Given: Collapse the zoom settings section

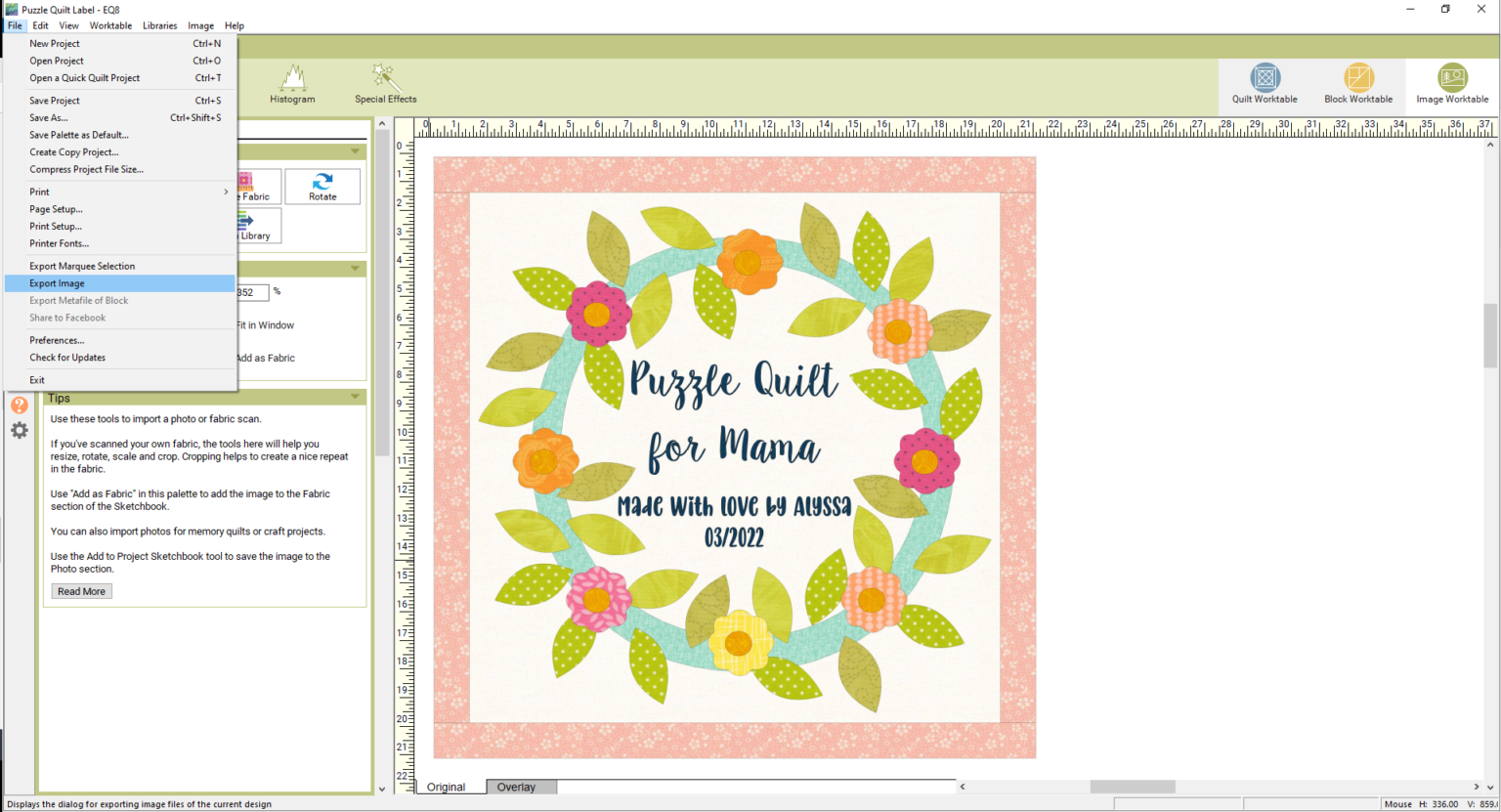Looking at the screenshot, I should coord(355,268).
